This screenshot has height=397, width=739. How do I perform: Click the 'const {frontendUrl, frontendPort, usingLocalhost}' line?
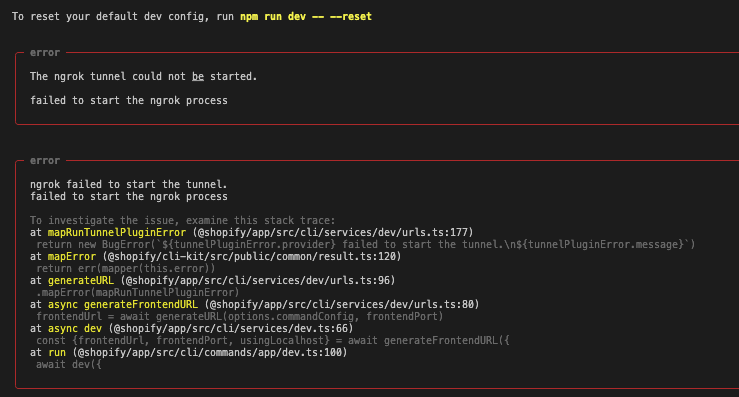pyautogui.click(x=272, y=341)
